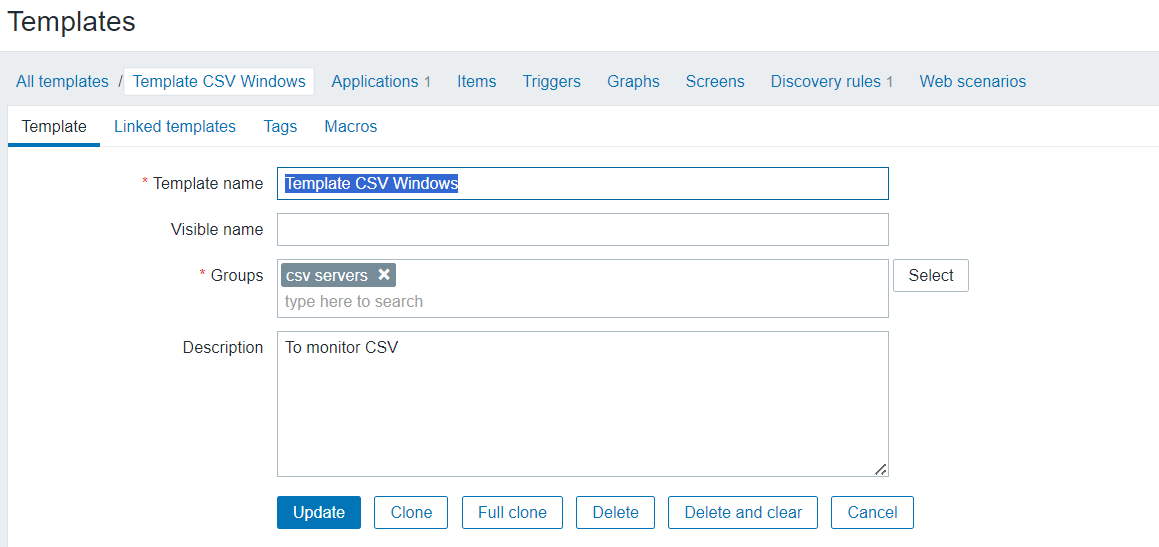Open the Linked templates tab
This screenshot has height=547, width=1159.
pos(175,126)
